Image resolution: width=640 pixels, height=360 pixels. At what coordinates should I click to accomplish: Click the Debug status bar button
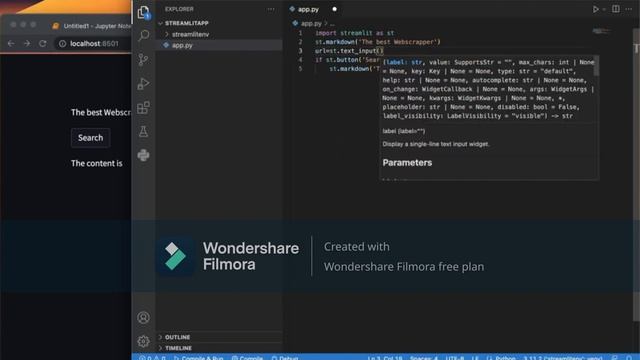point(285,358)
